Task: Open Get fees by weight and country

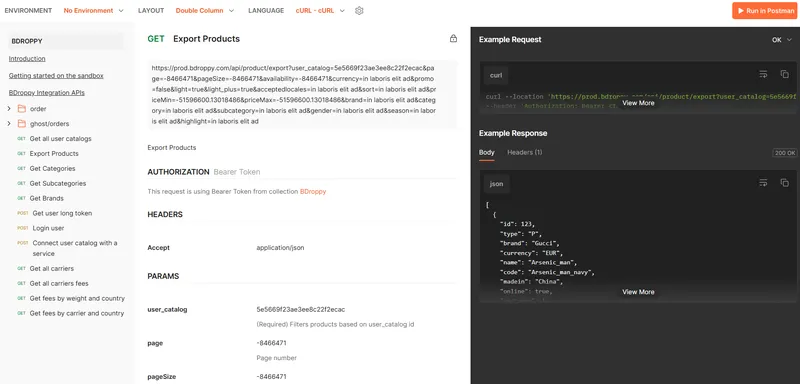Action: coord(77,298)
